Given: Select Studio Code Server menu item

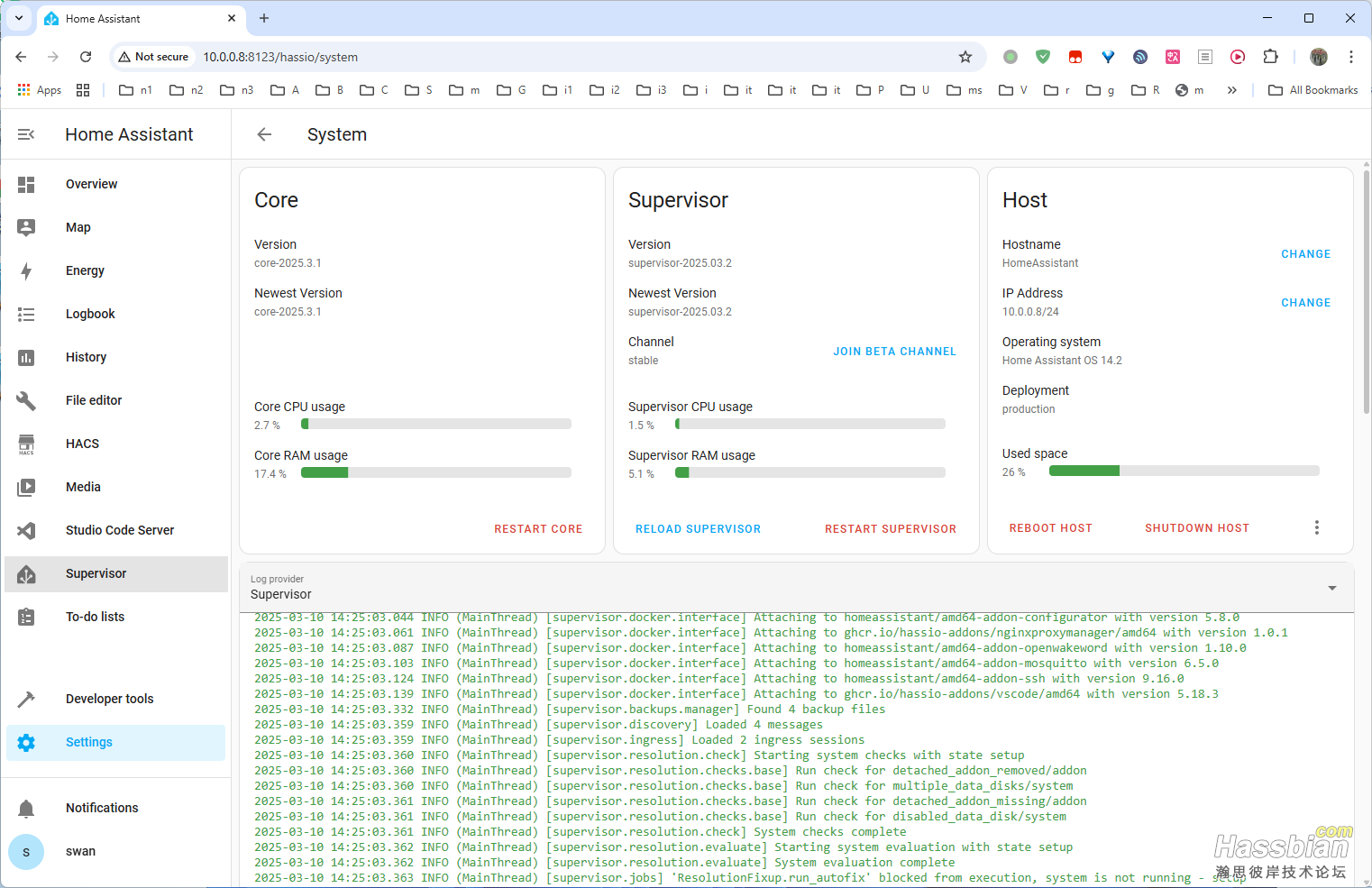Looking at the screenshot, I should (x=120, y=530).
